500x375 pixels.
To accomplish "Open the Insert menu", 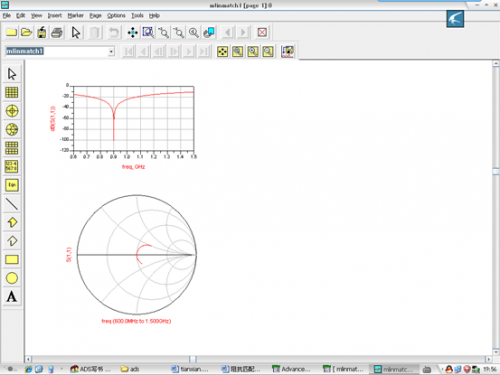I will pyautogui.click(x=55, y=16).
